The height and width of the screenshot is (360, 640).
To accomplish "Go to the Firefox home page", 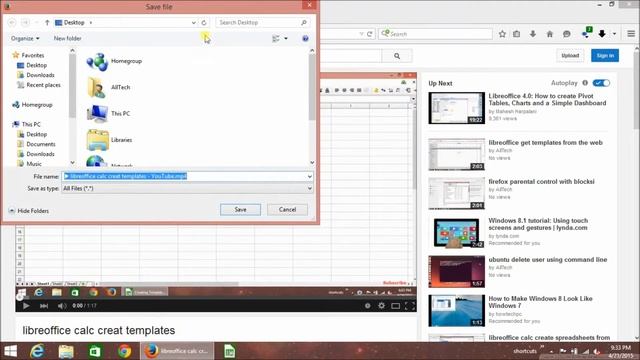I will click(549, 34).
